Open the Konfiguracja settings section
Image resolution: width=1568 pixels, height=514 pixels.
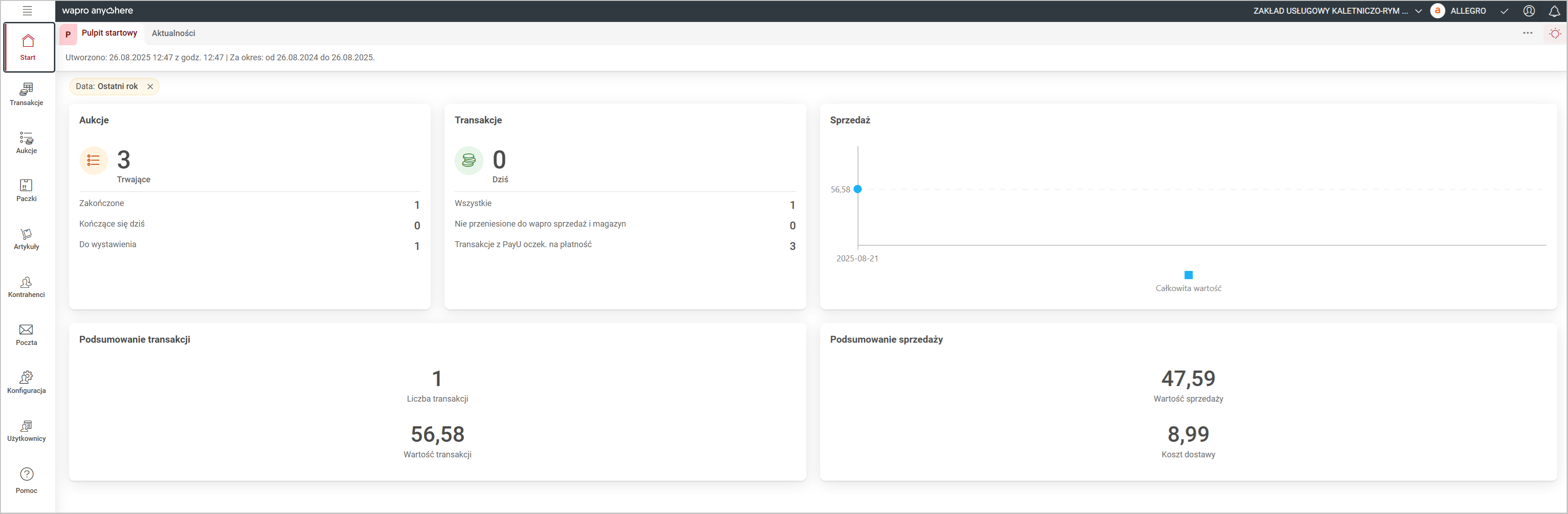(26, 382)
